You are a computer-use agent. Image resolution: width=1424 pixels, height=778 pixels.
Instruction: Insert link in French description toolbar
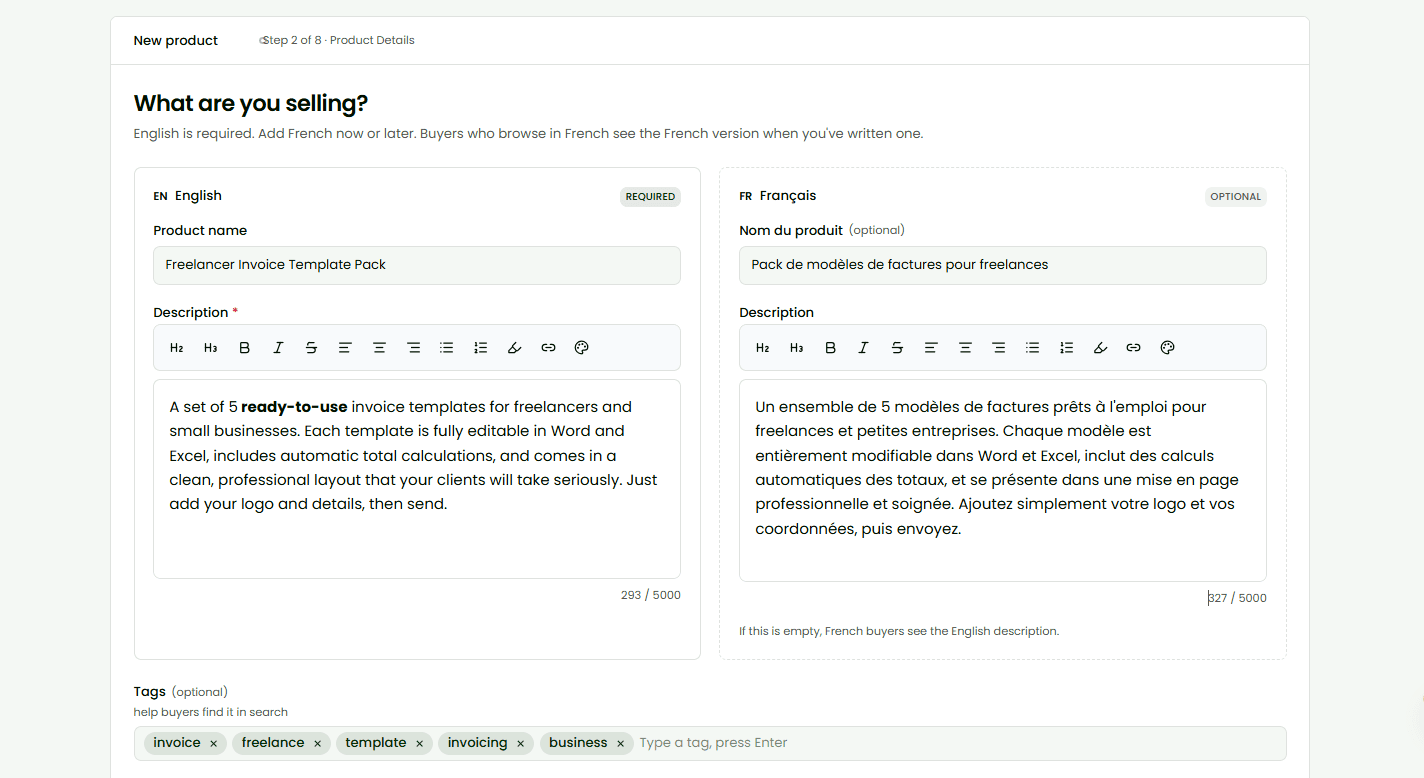[1133, 348]
